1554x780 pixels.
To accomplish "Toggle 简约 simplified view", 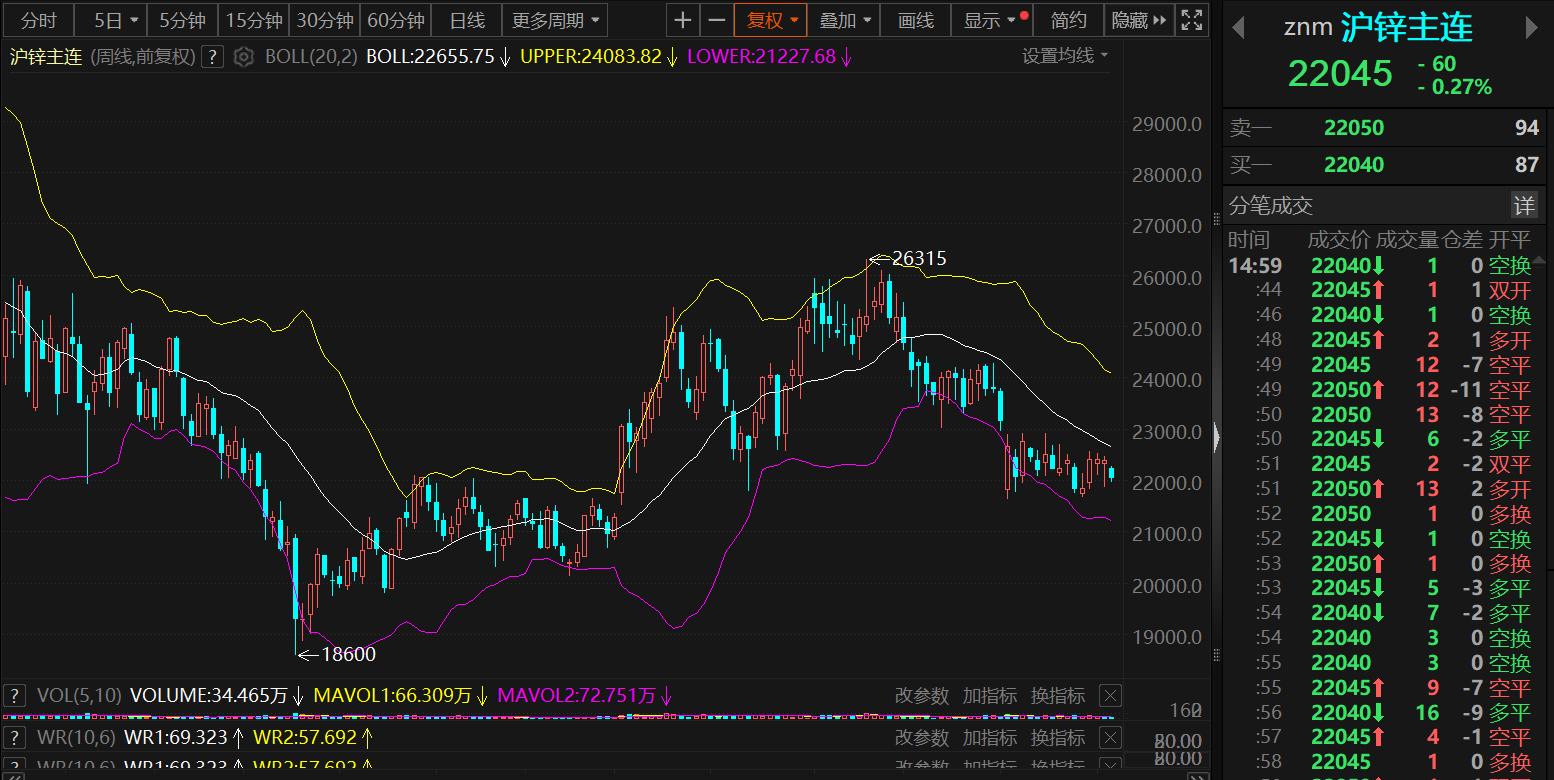I will 1069,20.
